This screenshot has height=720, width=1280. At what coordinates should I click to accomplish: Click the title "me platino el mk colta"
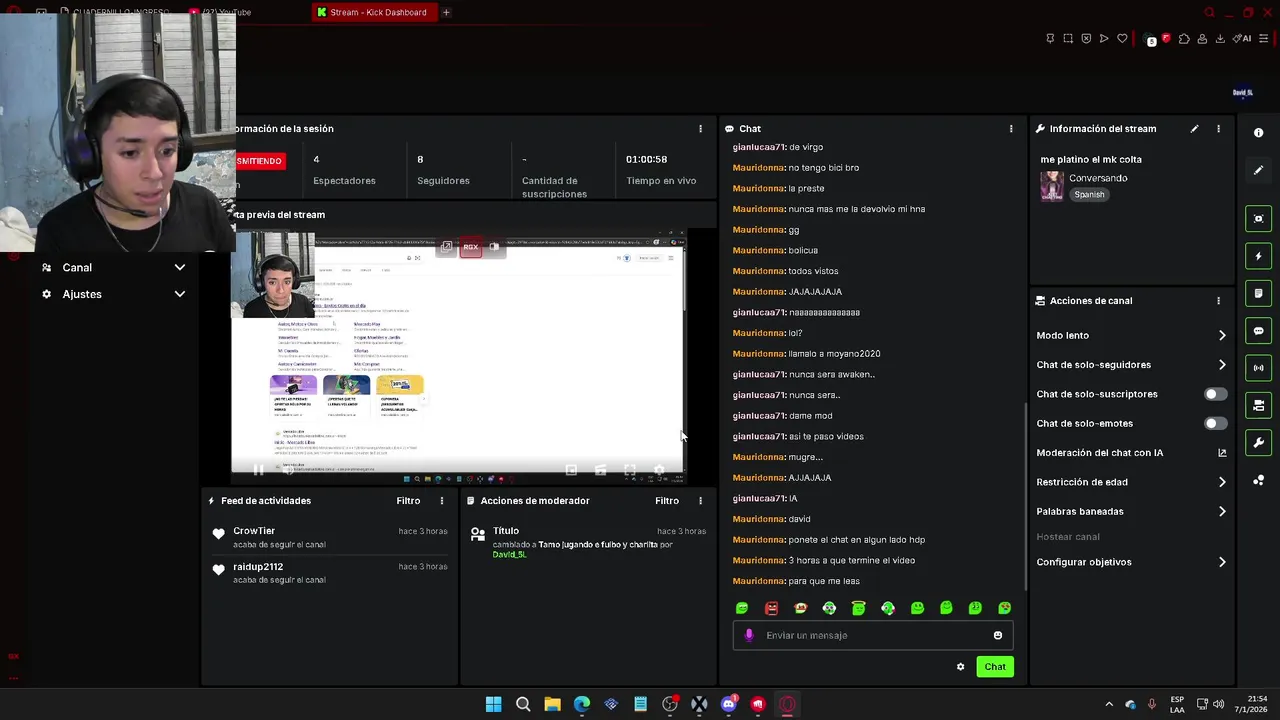click(1091, 160)
